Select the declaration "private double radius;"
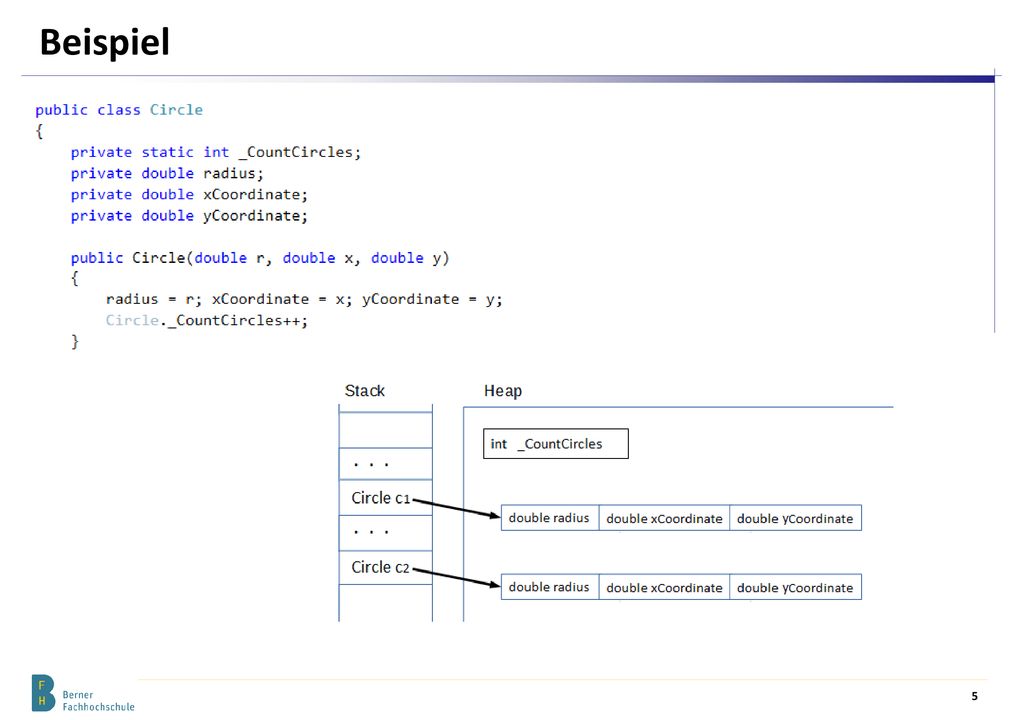The image size is (1023, 720). pos(167,173)
